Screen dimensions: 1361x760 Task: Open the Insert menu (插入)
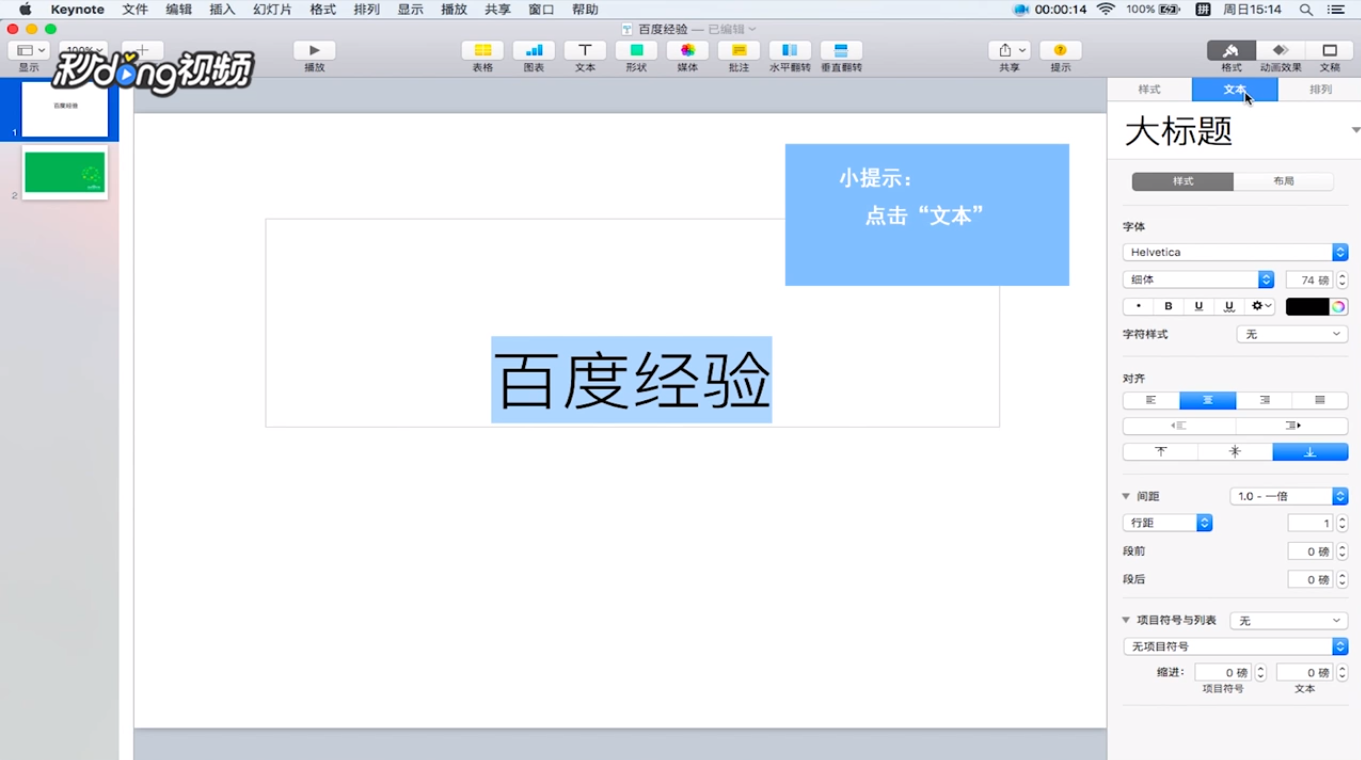pyautogui.click(x=222, y=9)
